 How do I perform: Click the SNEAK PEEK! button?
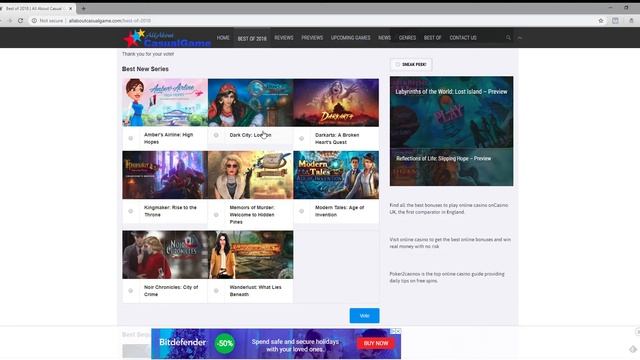point(411,64)
